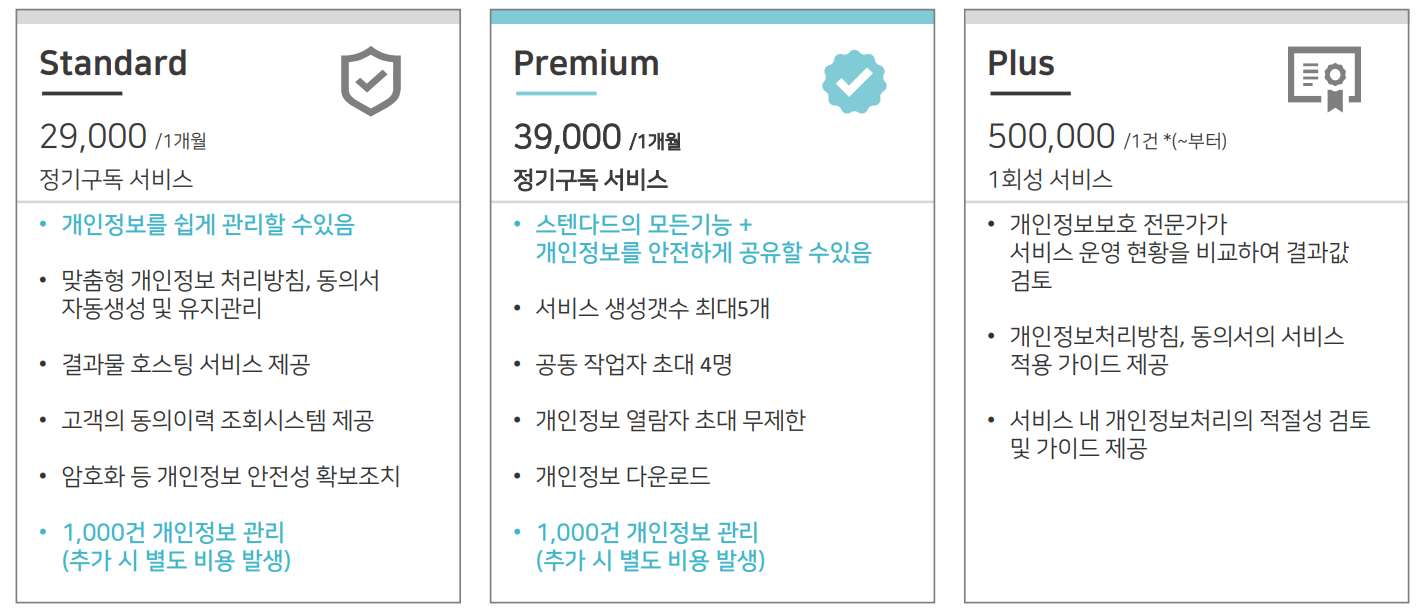Image resolution: width=1419 pixels, height=612 pixels.
Task: Click the '개인정보 다운로드' feature item
Action: coord(623,476)
